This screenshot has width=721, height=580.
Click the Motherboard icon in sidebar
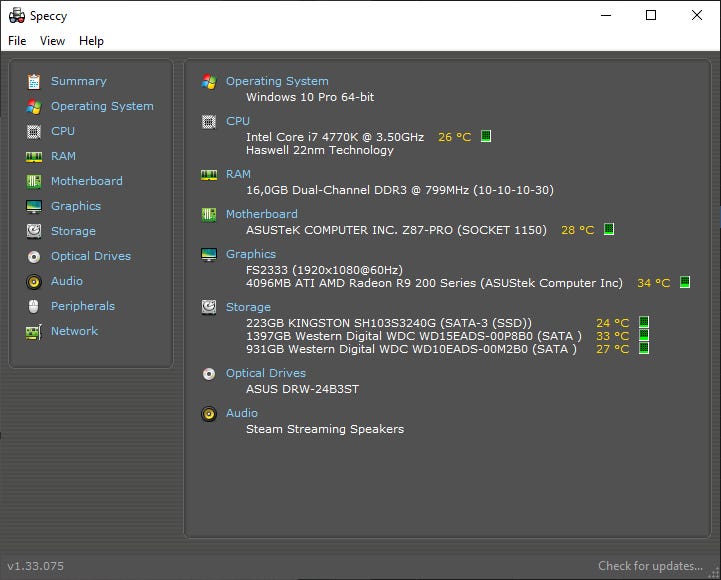34,181
